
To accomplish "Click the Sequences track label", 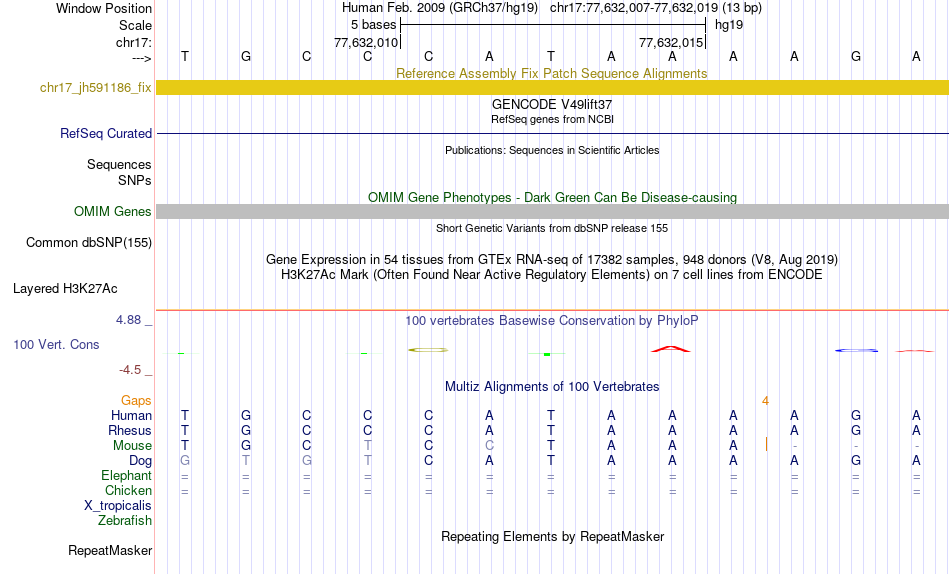I will 119,164.
